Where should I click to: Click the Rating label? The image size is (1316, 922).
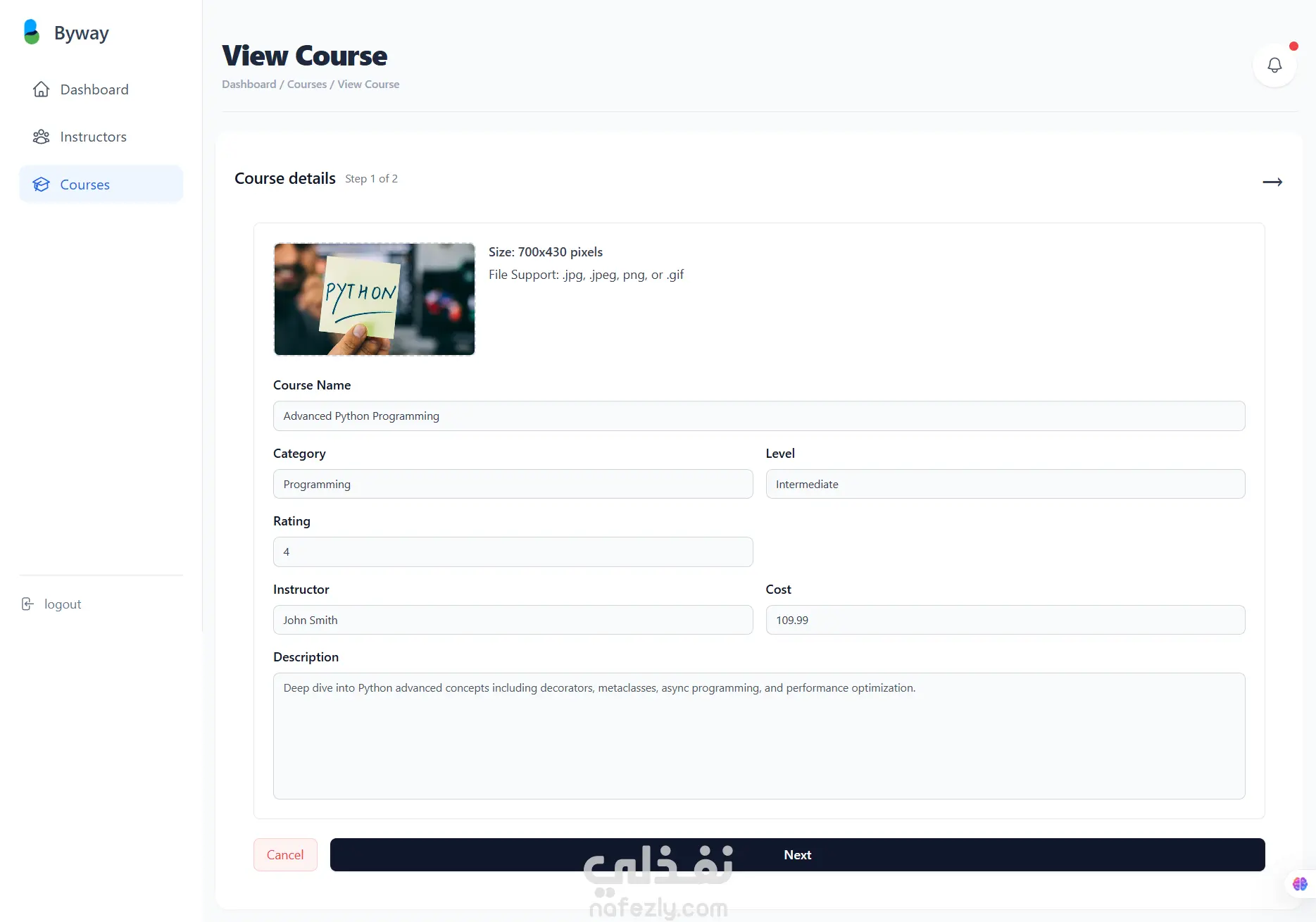(292, 521)
